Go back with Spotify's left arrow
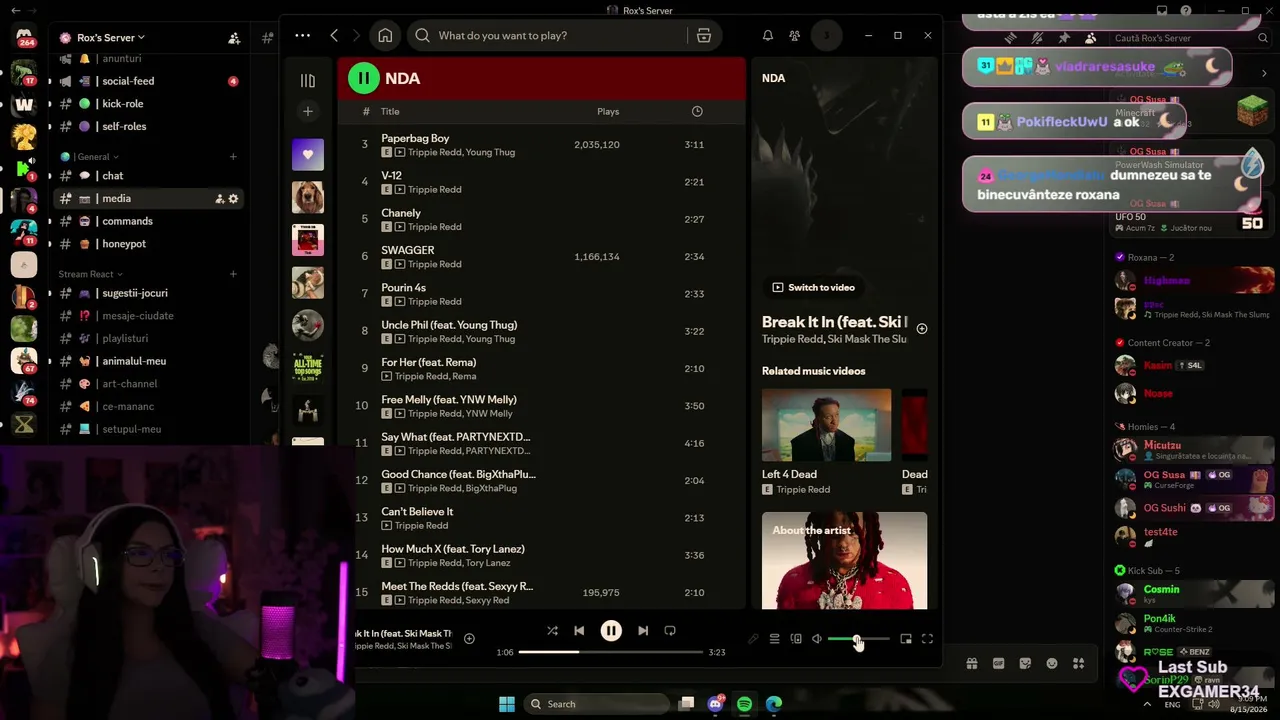 tap(334, 36)
